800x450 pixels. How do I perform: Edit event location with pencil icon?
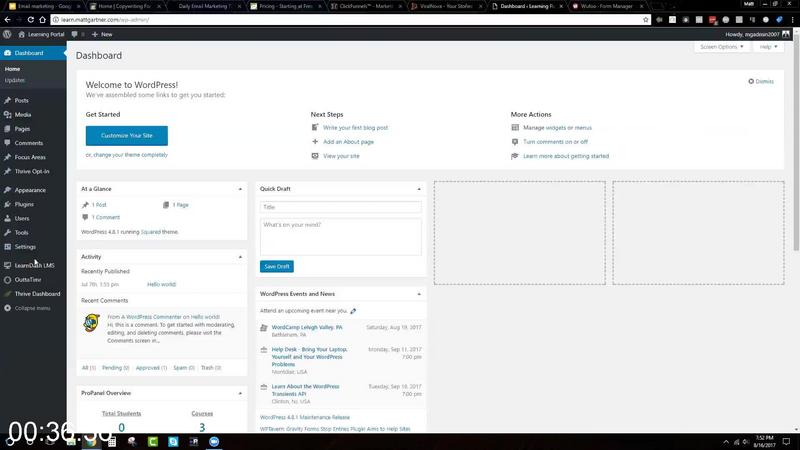click(353, 311)
